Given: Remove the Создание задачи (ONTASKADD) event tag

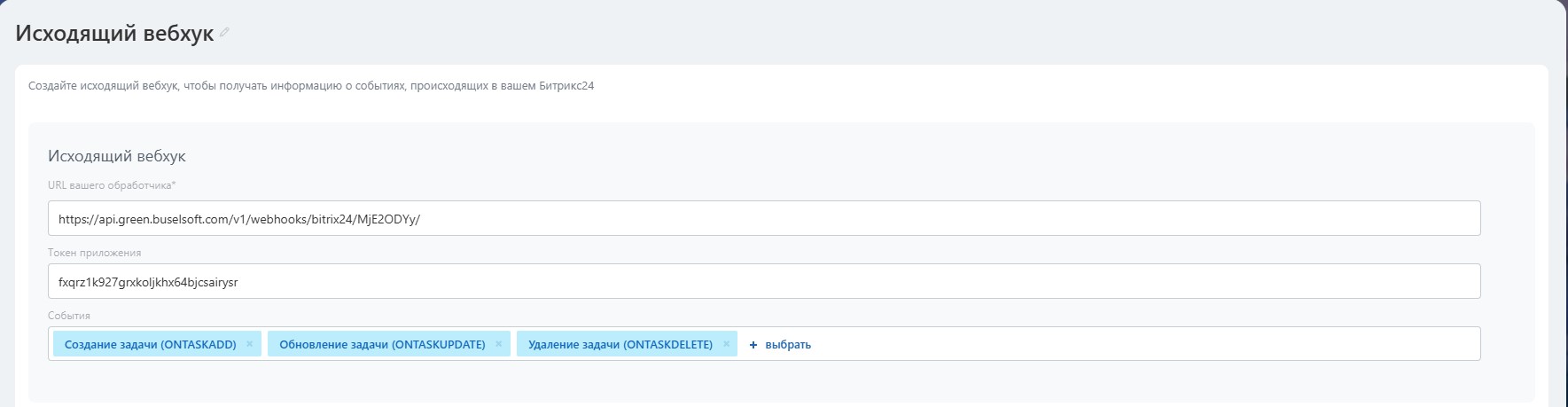Looking at the screenshot, I should [x=249, y=344].
